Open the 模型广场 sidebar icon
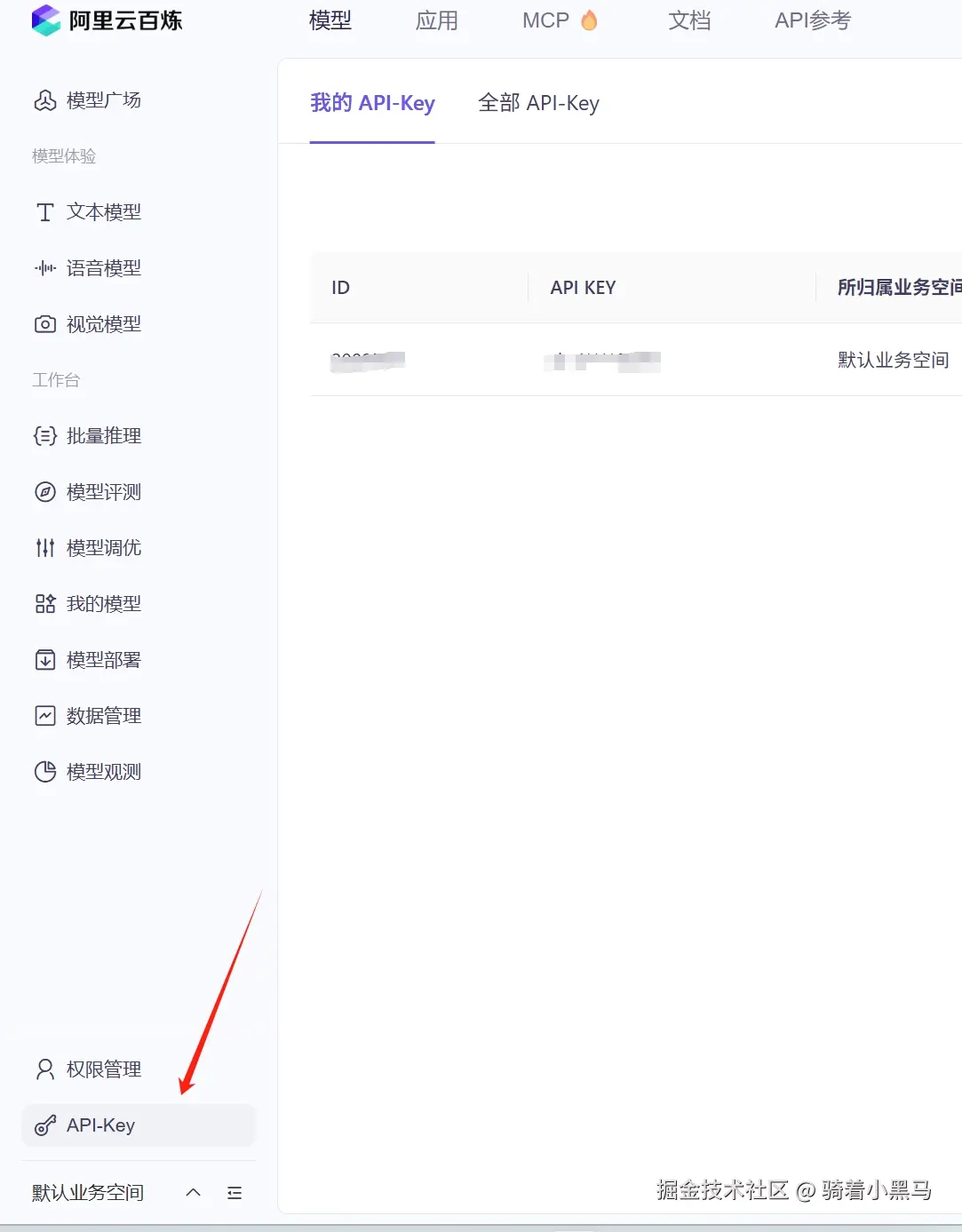962x1232 pixels. [45, 100]
